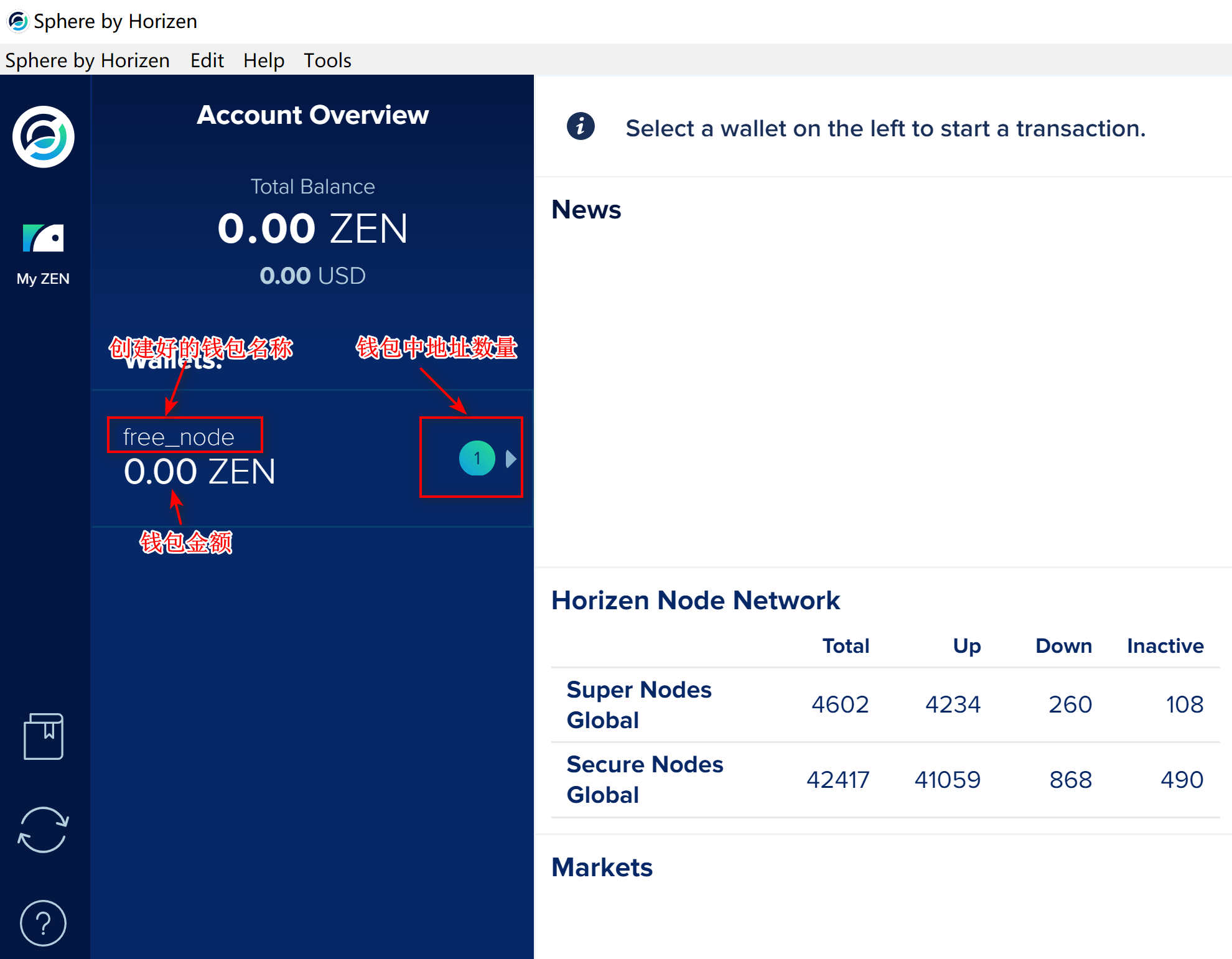This screenshot has height=959, width=1232.
Task: Click the Inactive column header
Action: coord(1165,646)
